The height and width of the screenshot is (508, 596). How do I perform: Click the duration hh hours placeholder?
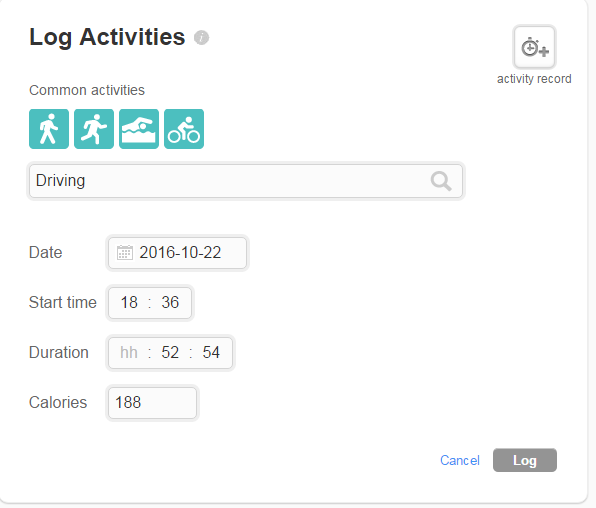(x=129, y=352)
